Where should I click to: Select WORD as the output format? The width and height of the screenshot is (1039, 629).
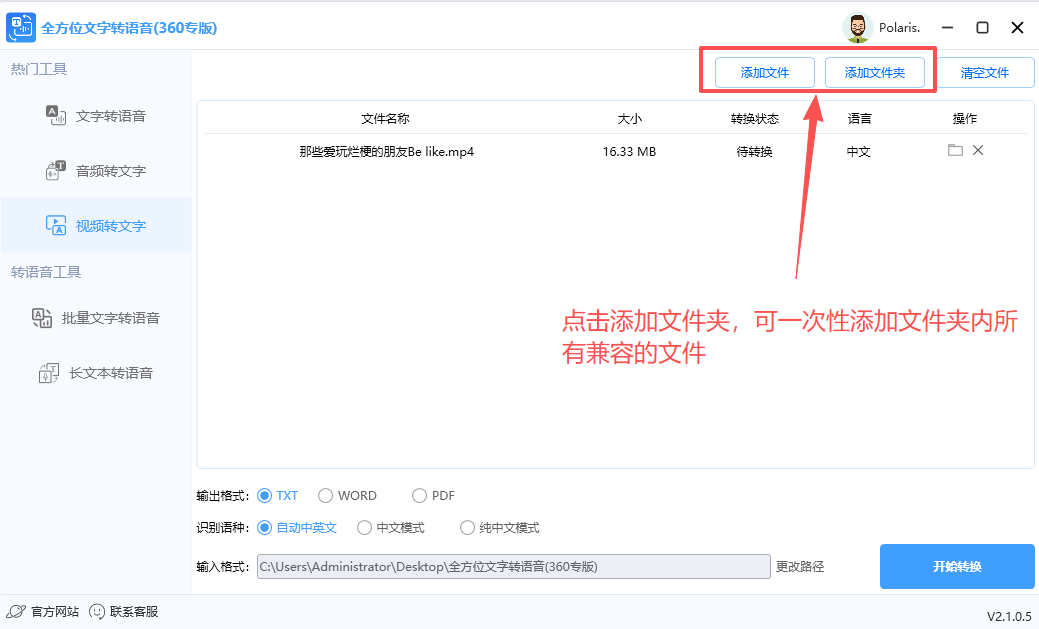[x=325, y=495]
